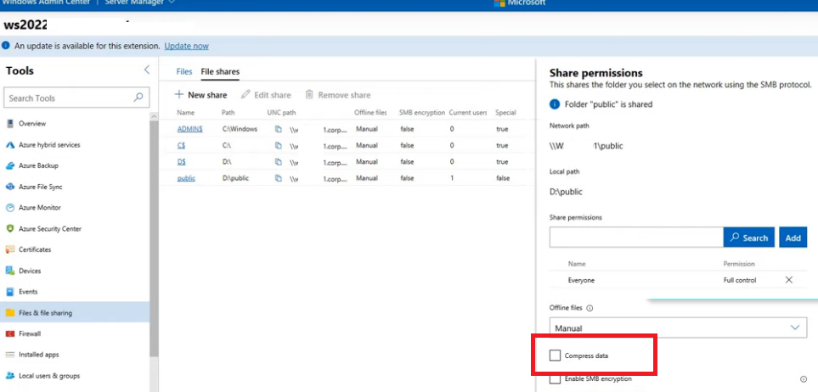The width and height of the screenshot is (818, 392).
Task: Open Devices tool icon
Action: tap(9, 271)
